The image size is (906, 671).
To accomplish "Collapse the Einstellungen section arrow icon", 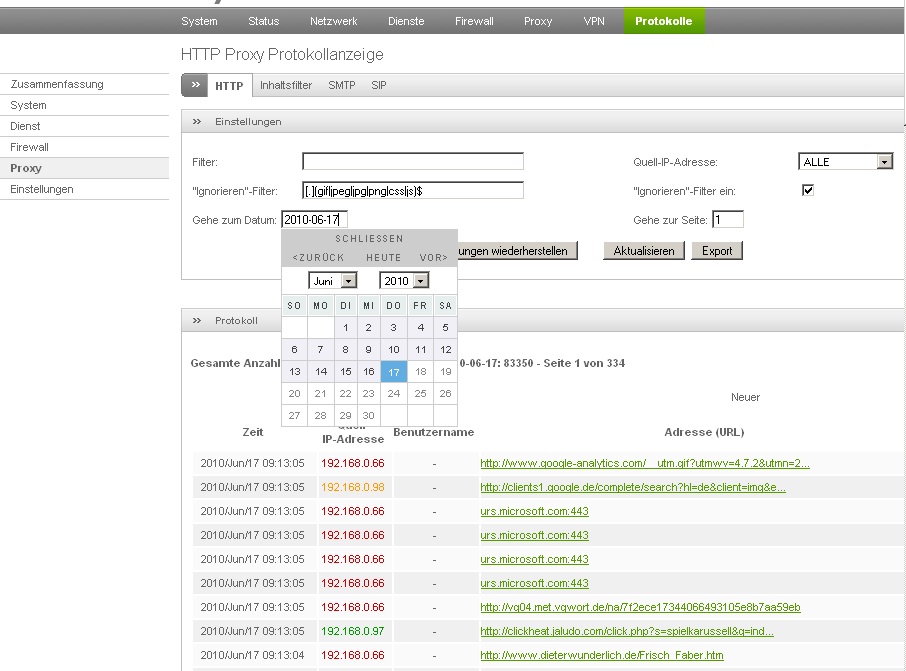I will [197, 122].
